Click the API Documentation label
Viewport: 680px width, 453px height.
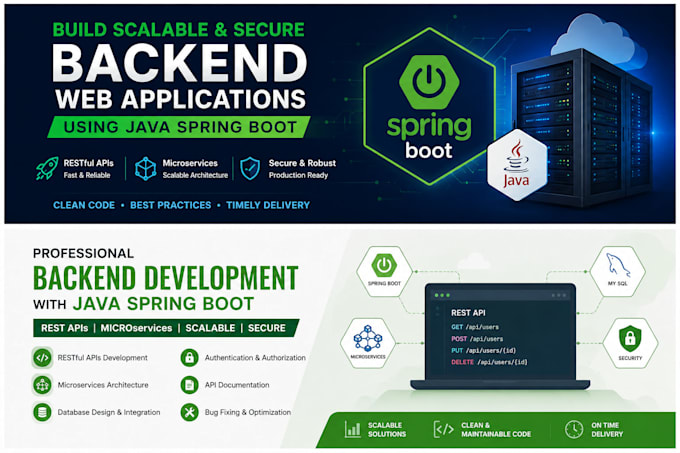coord(237,385)
